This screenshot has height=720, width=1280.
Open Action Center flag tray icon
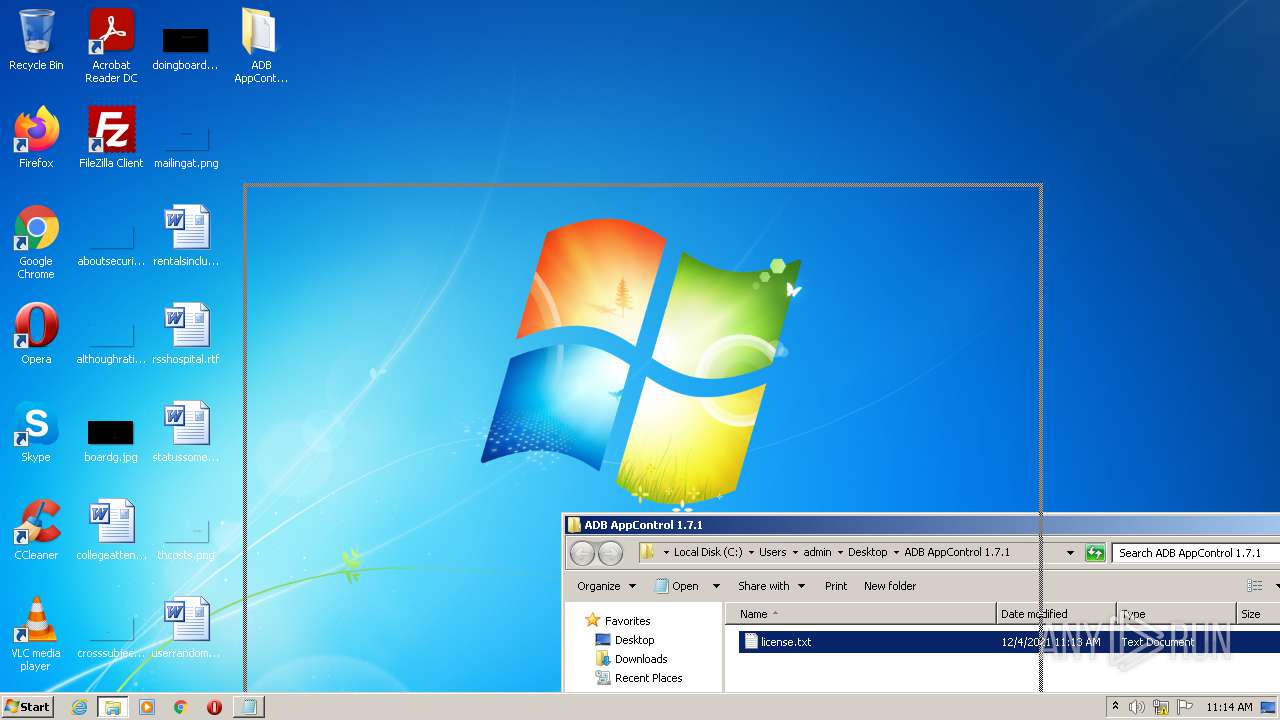[x=1185, y=707]
